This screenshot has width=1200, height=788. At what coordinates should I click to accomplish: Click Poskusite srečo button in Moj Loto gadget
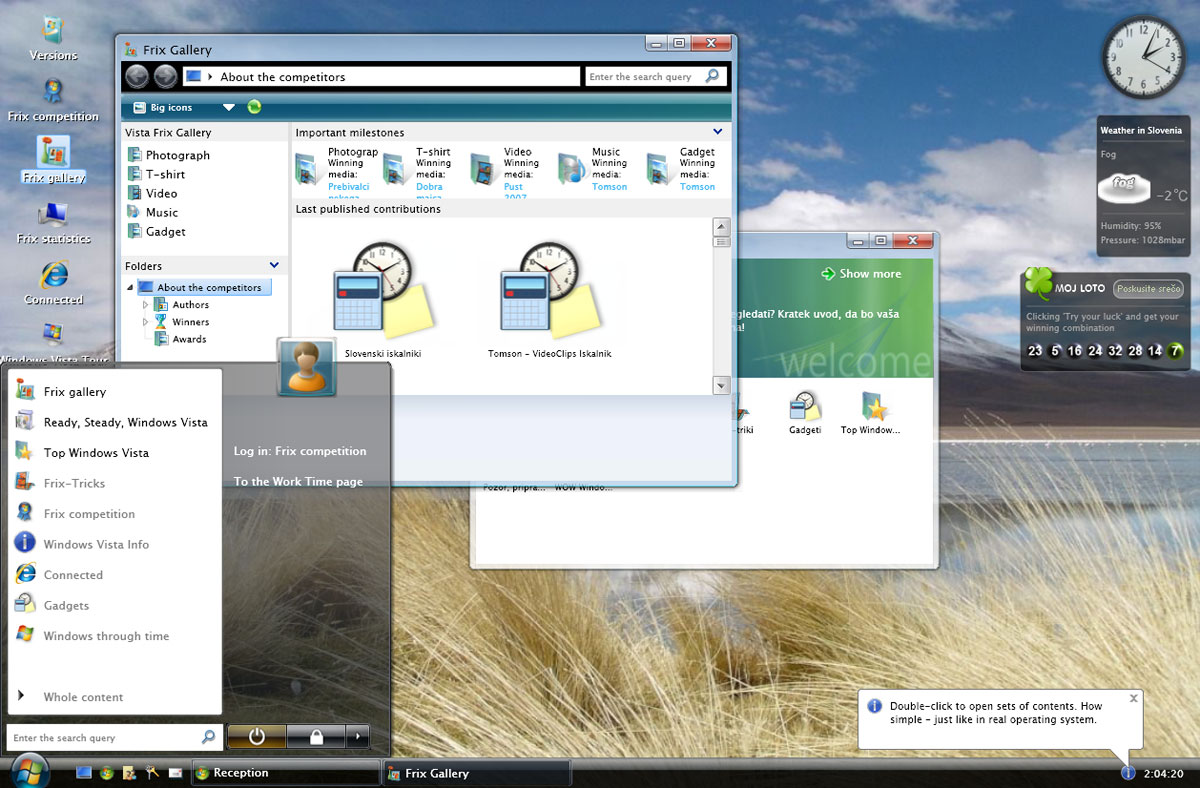(1149, 288)
